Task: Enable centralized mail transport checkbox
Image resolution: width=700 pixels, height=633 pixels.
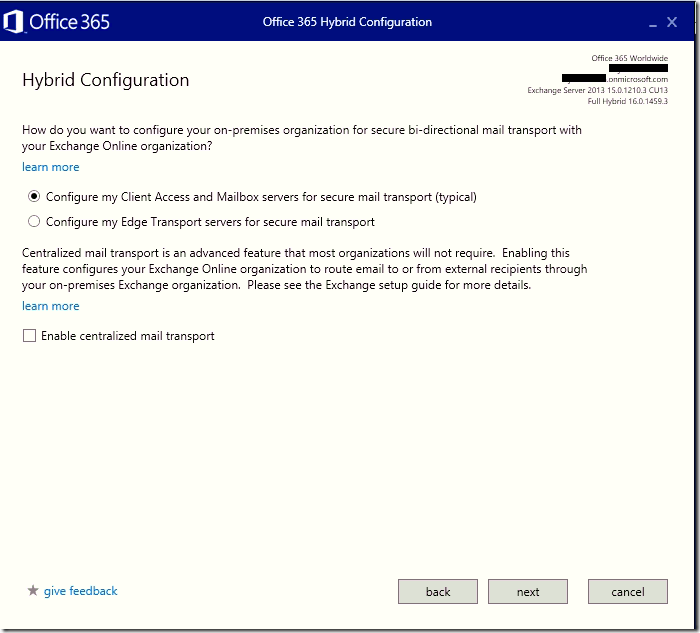Action: (29, 337)
